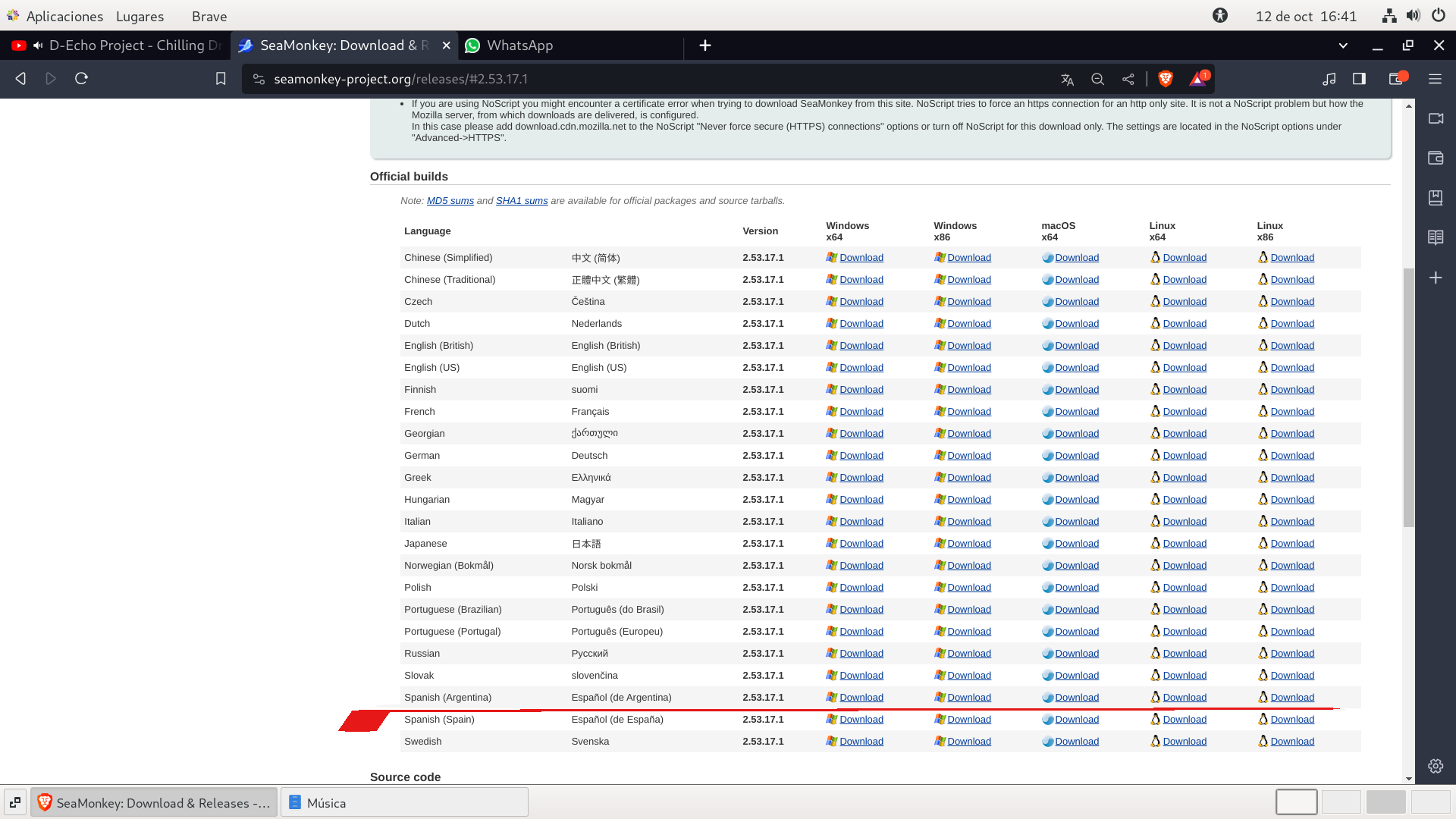
Task: Click the share icon in address bar
Action: (x=1128, y=79)
